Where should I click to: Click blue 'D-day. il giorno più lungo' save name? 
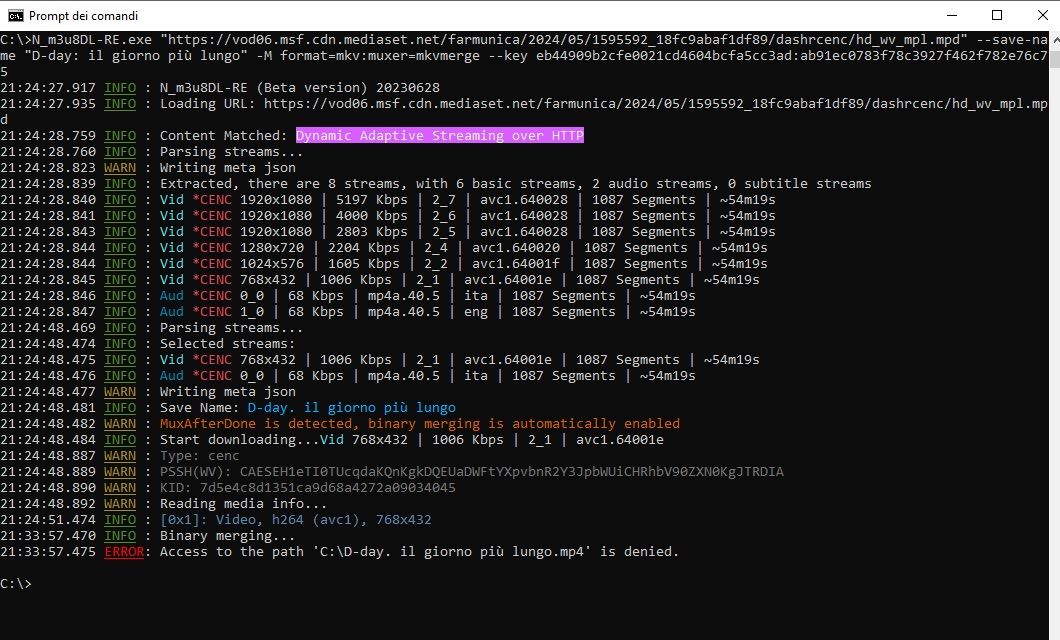point(352,408)
